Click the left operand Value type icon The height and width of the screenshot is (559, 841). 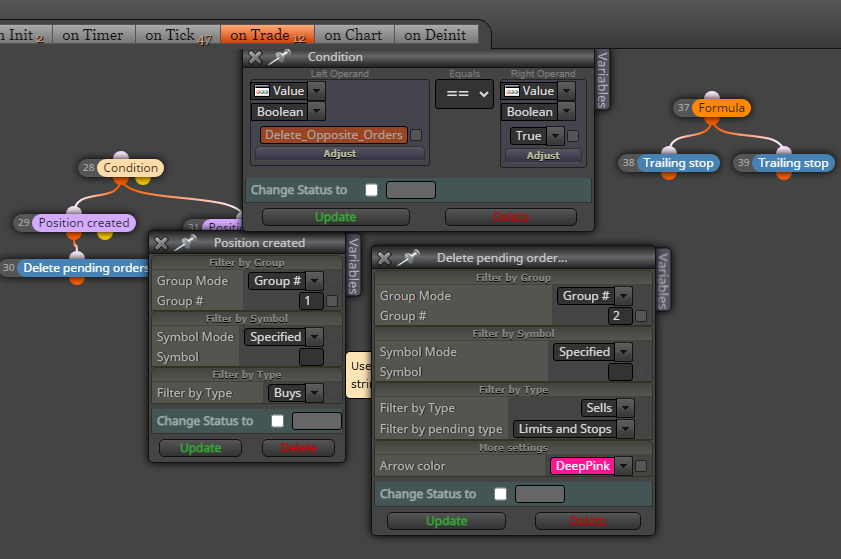point(262,91)
